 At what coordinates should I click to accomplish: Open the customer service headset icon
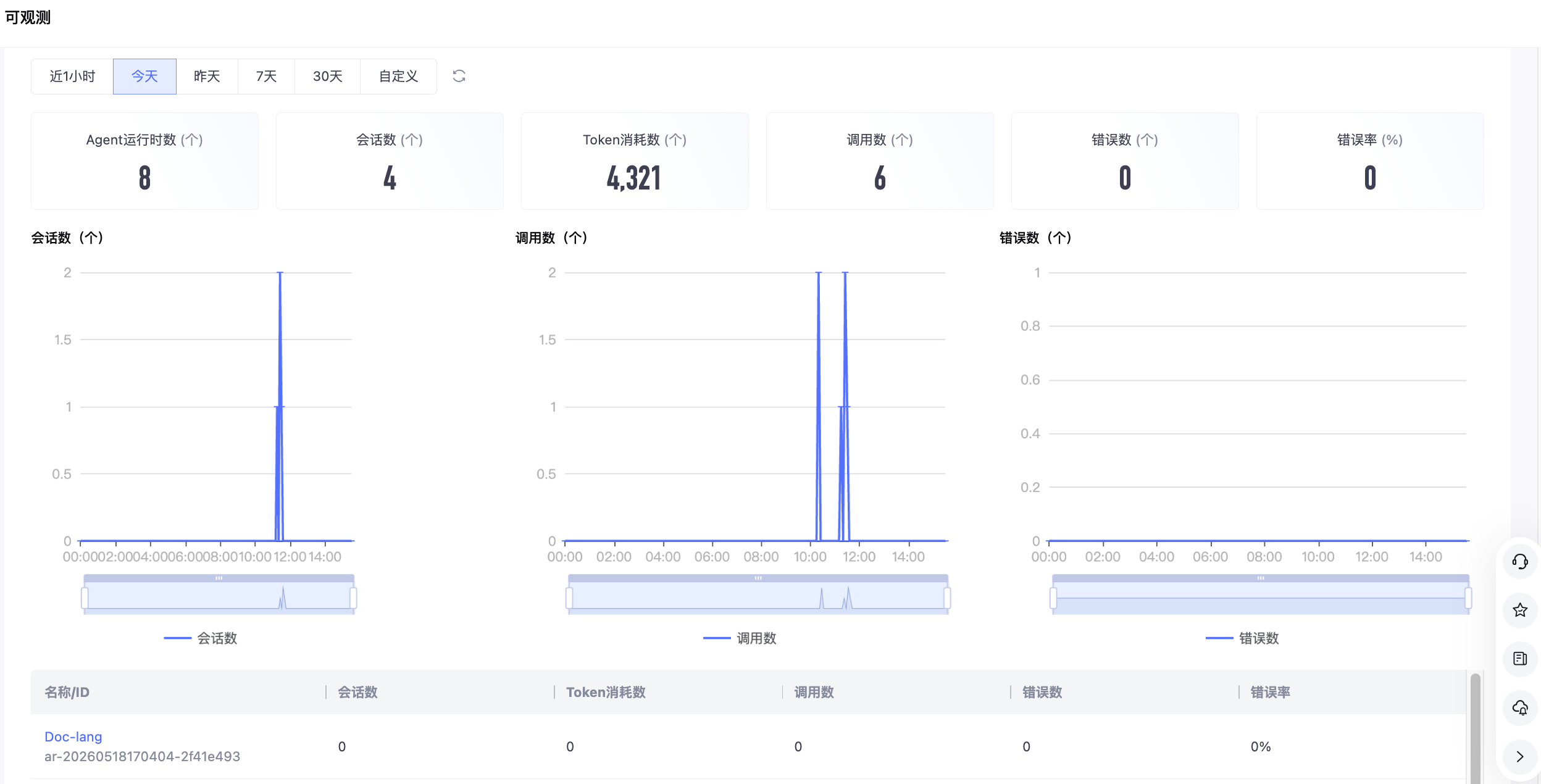point(1520,561)
